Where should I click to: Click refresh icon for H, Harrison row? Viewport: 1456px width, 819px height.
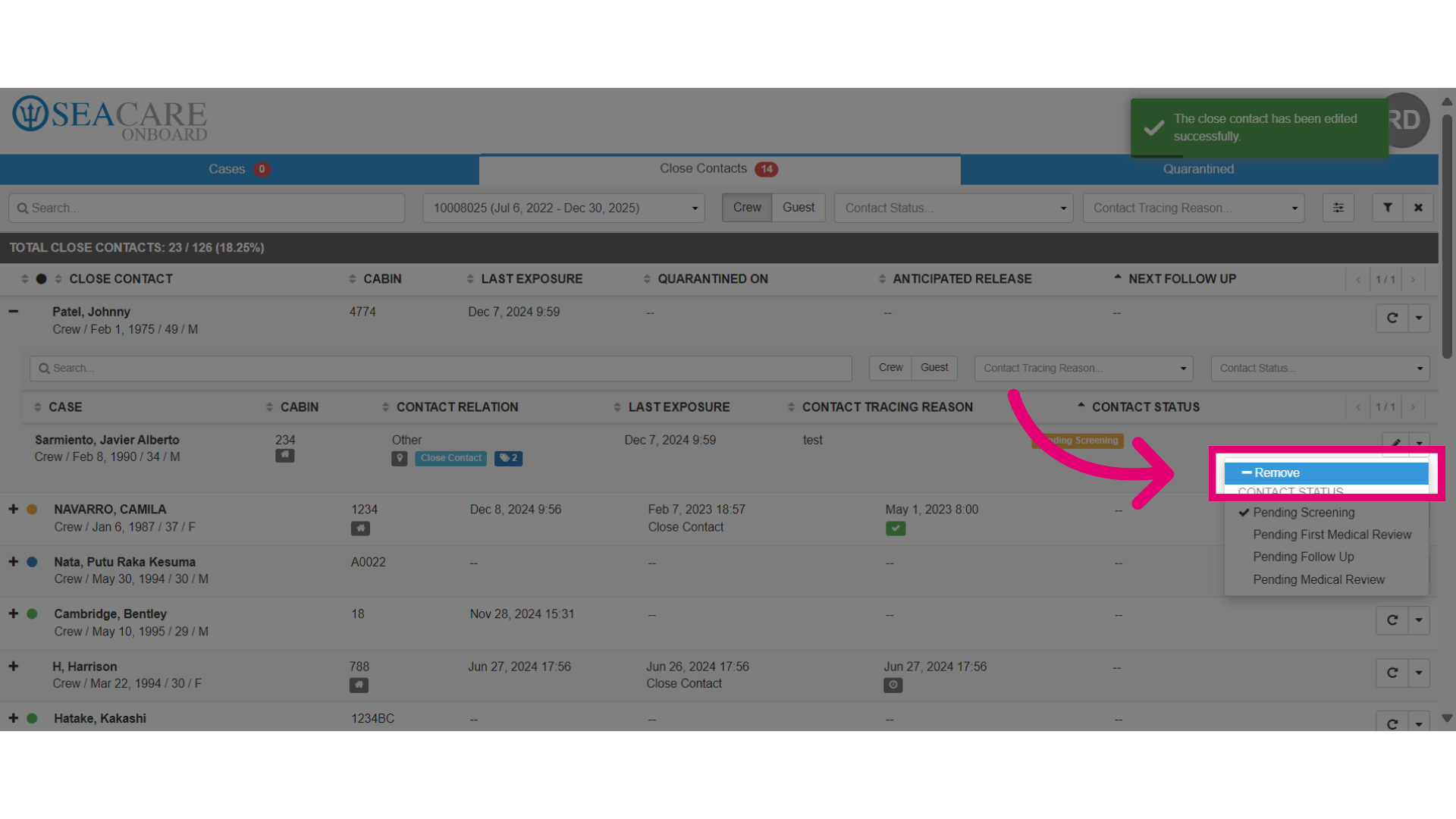pos(1392,673)
